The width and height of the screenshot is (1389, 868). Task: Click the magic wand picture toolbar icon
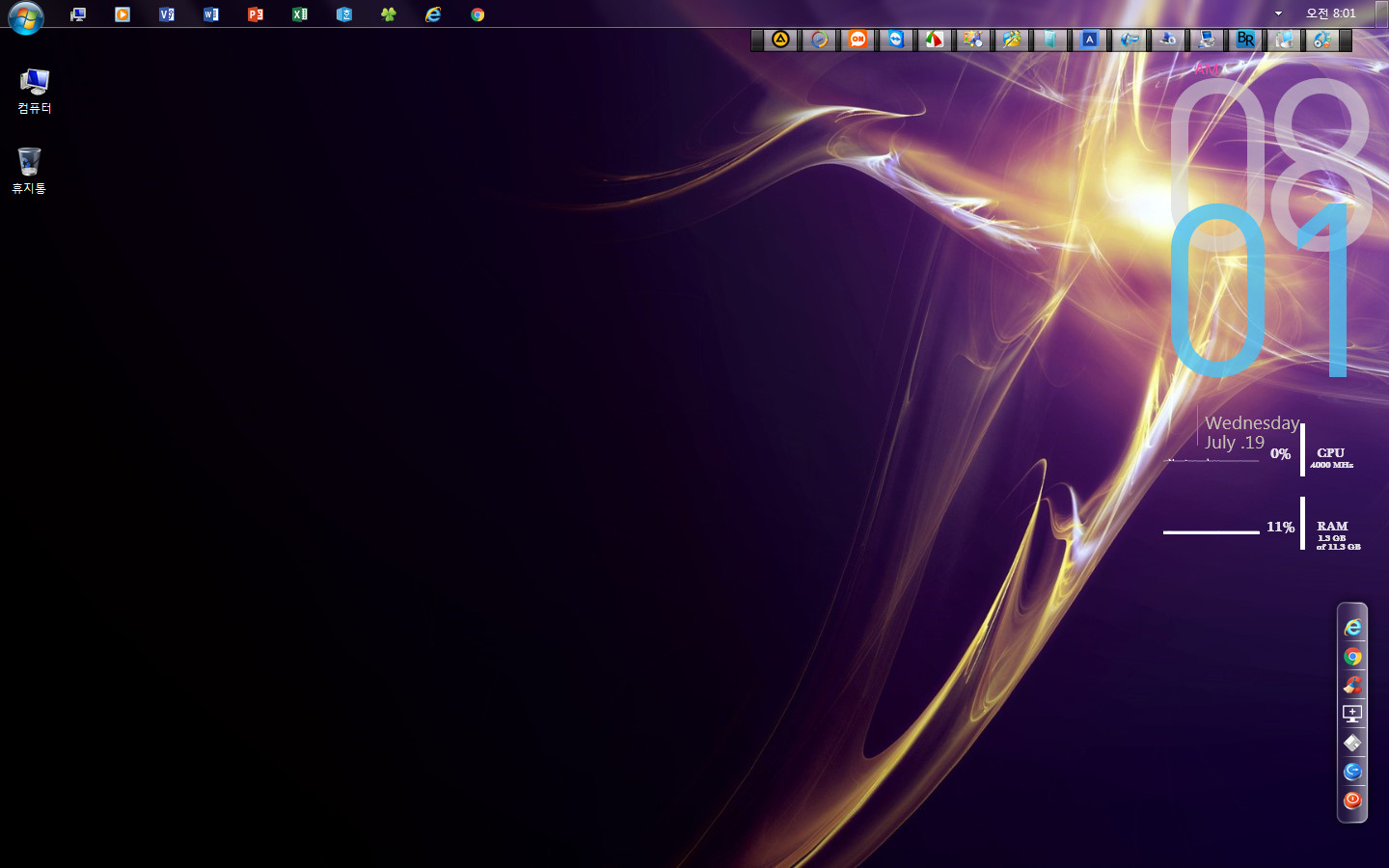click(x=1012, y=40)
